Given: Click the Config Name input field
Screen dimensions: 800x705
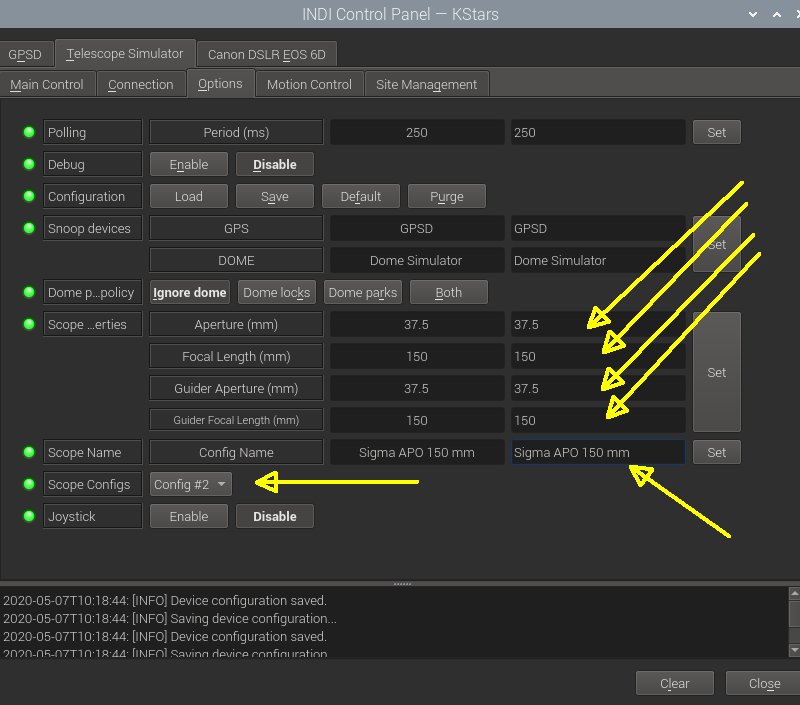Looking at the screenshot, I should tap(598, 452).
